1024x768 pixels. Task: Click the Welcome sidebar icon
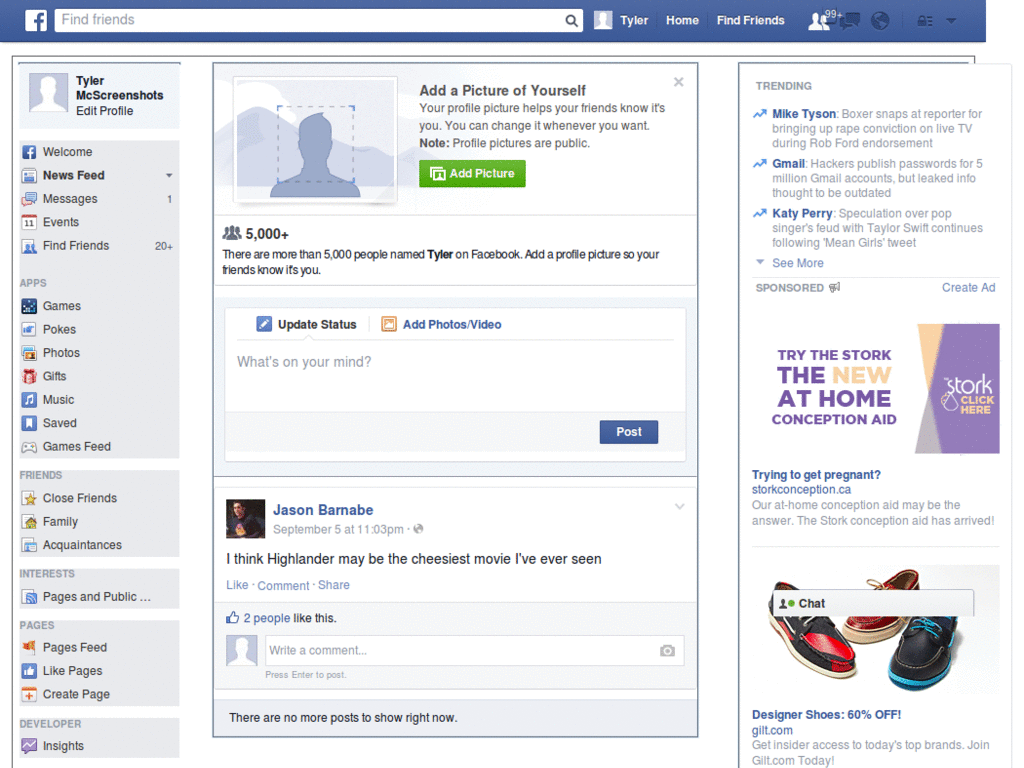[x=29, y=152]
